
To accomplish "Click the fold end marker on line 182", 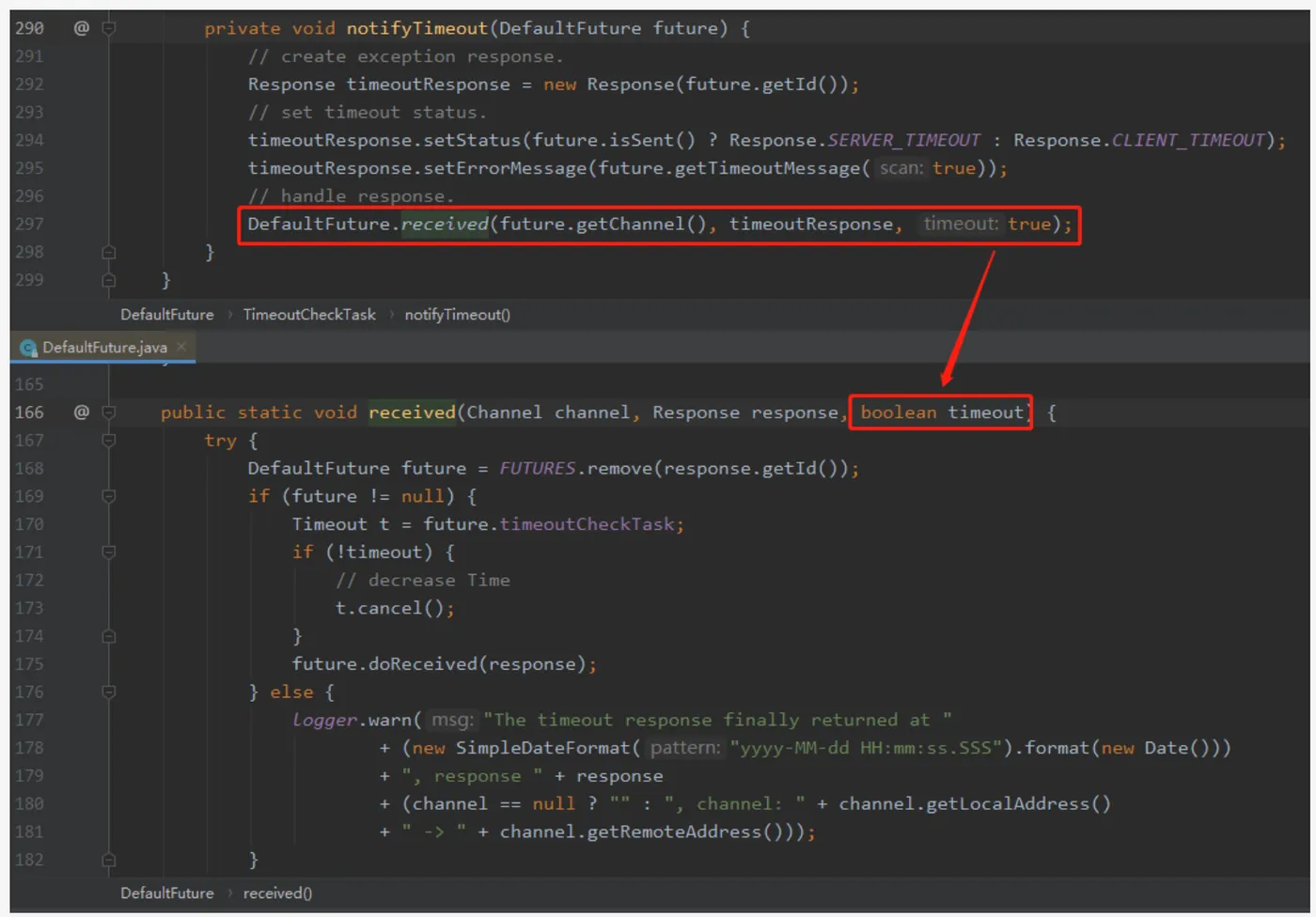I will [109, 860].
